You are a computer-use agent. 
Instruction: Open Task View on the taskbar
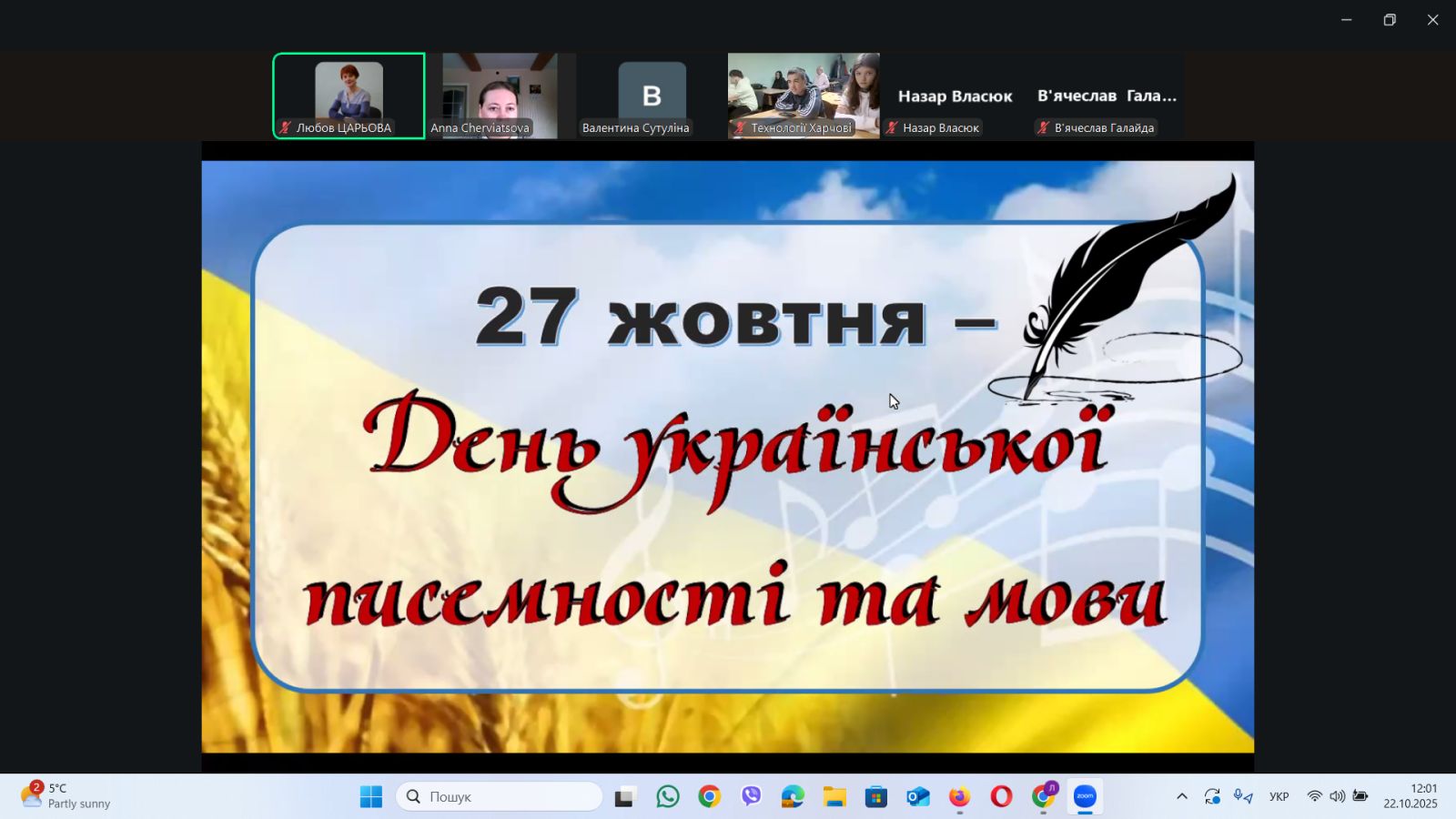coord(624,797)
